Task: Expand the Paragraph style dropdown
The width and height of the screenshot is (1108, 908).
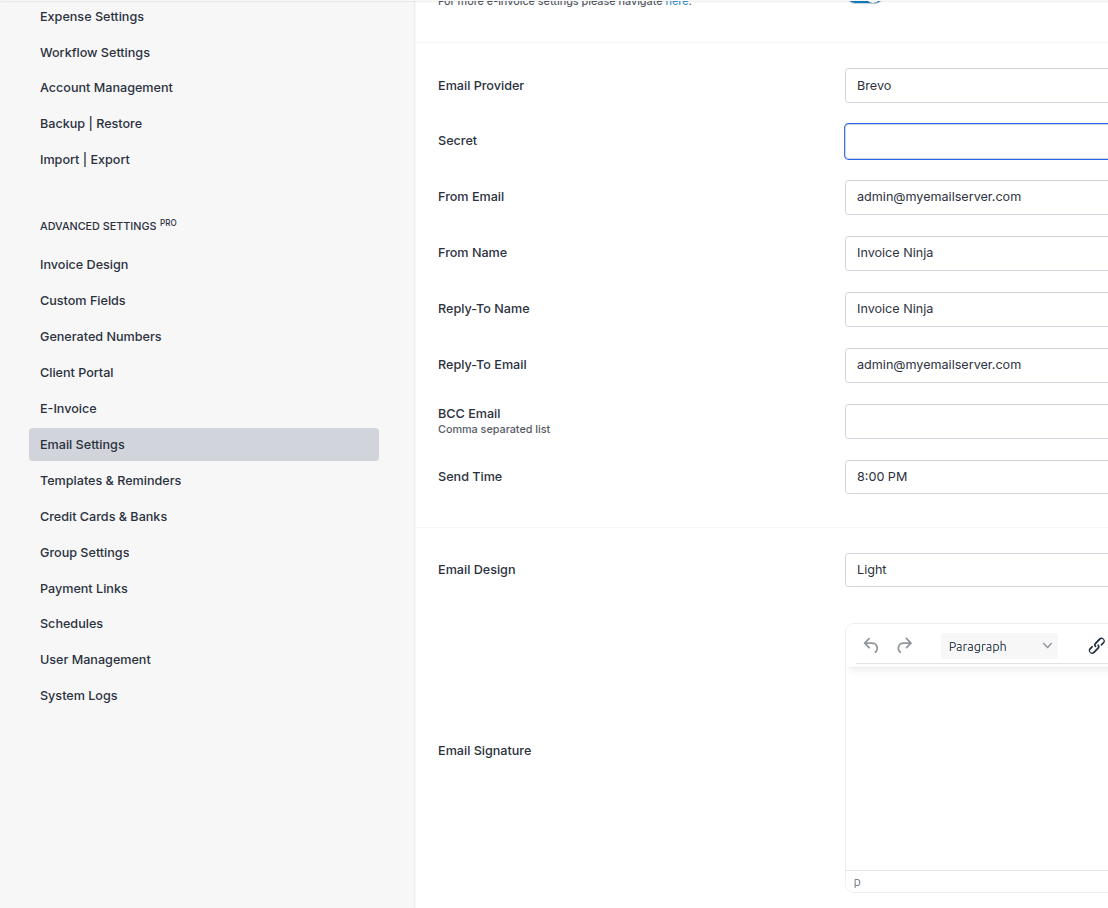Action: tap(998, 646)
